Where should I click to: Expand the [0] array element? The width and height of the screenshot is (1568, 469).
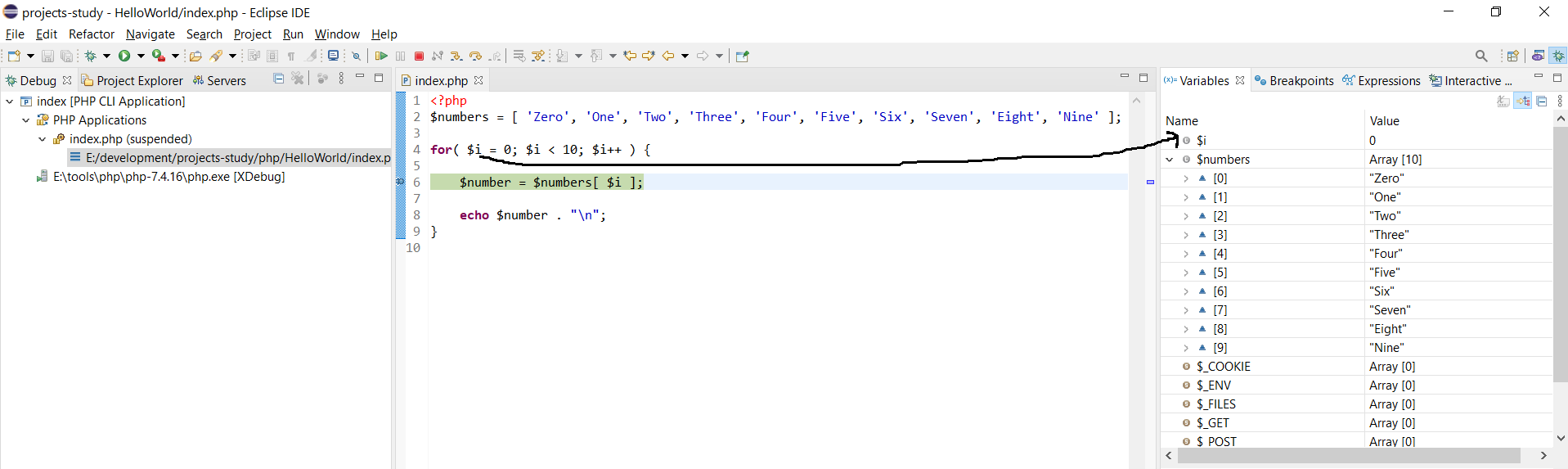click(x=1186, y=178)
